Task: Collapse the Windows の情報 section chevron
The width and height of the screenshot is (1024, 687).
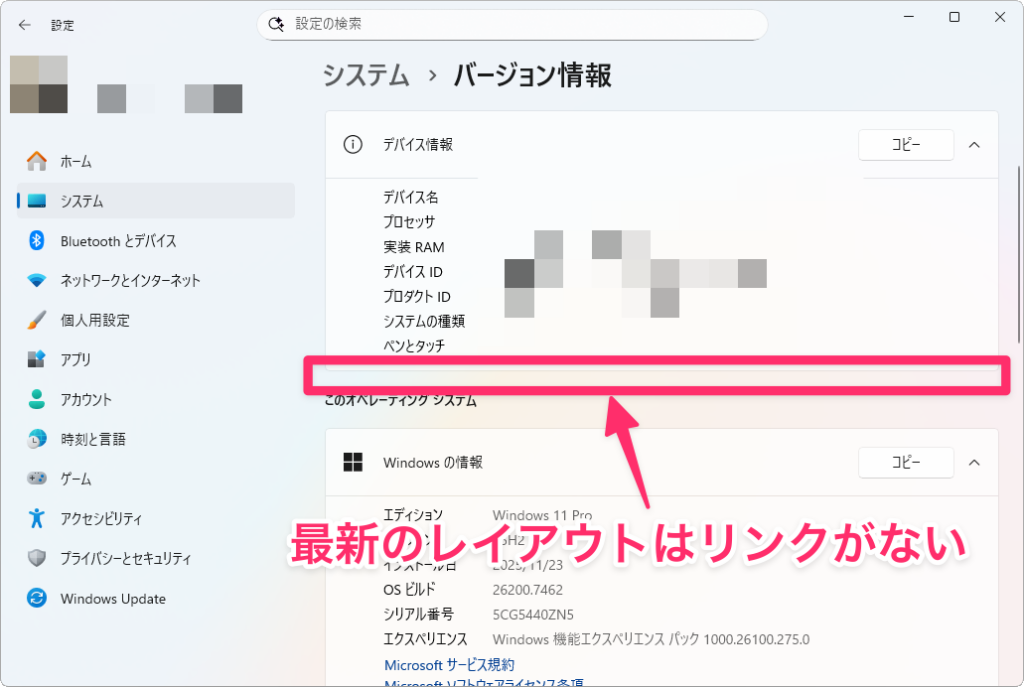Action: pyautogui.click(x=974, y=463)
